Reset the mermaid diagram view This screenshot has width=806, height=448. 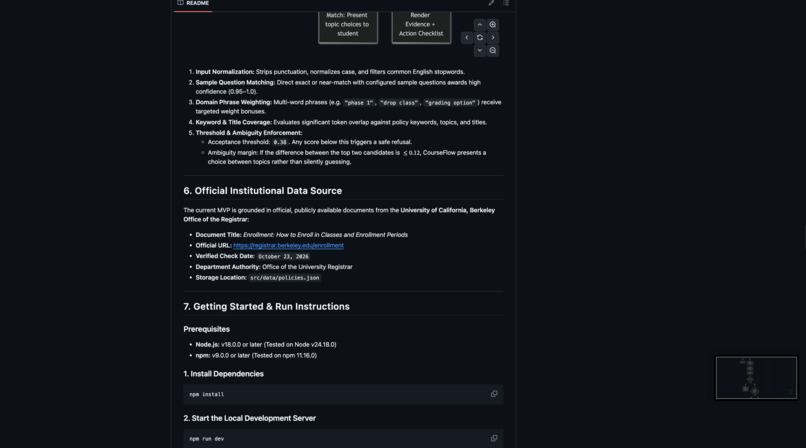pyautogui.click(x=480, y=38)
